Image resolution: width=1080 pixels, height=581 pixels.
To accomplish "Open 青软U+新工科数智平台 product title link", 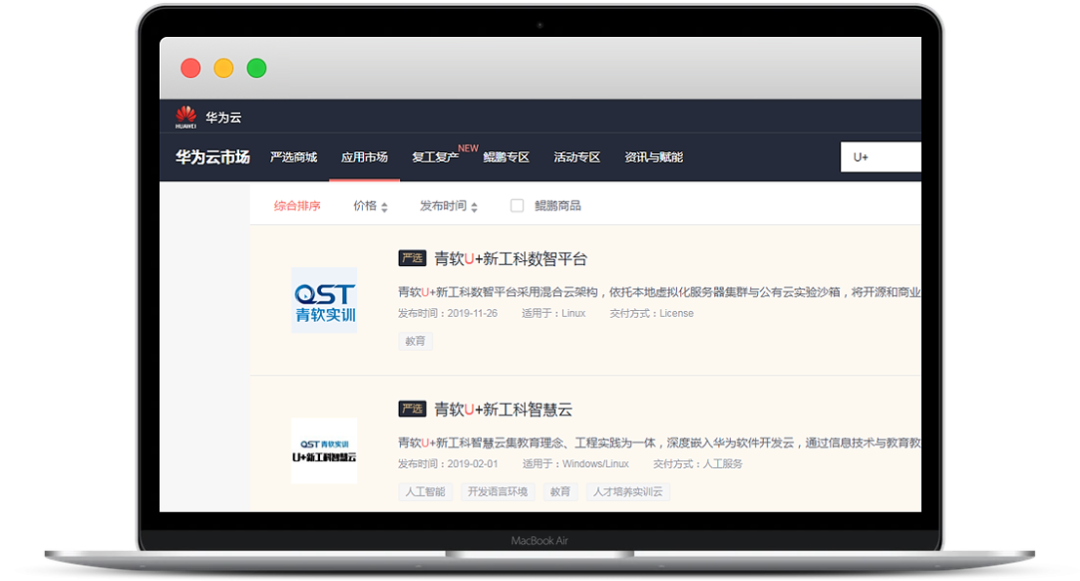I will click(510, 259).
